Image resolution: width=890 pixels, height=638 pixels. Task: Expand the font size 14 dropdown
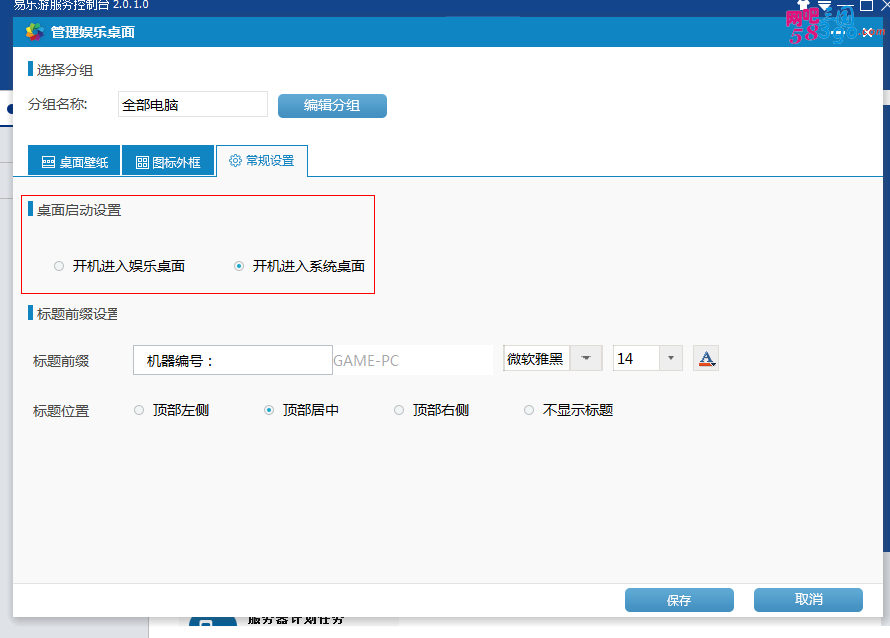671,358
